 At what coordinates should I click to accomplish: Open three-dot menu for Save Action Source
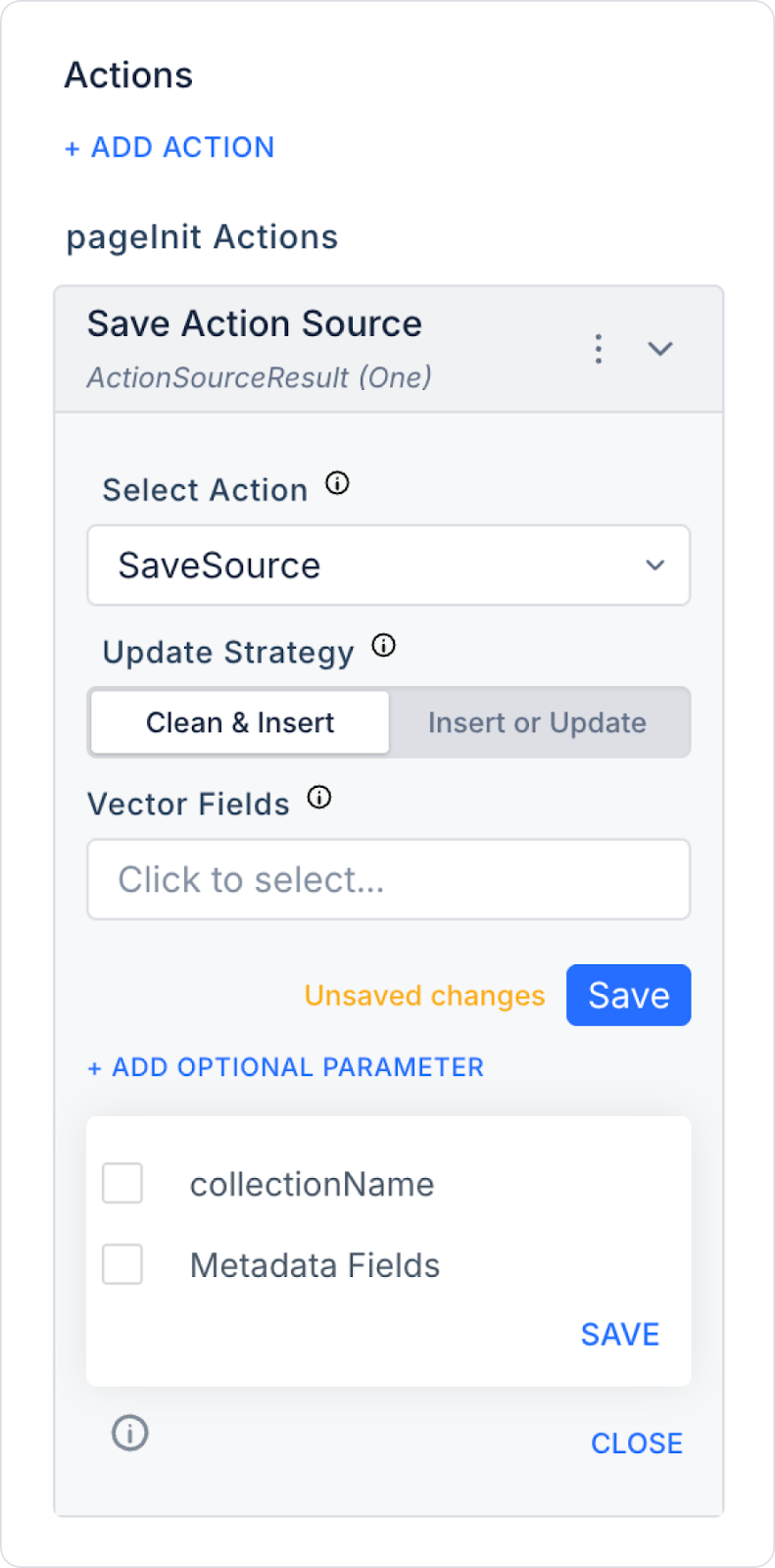tap(598, 349)
